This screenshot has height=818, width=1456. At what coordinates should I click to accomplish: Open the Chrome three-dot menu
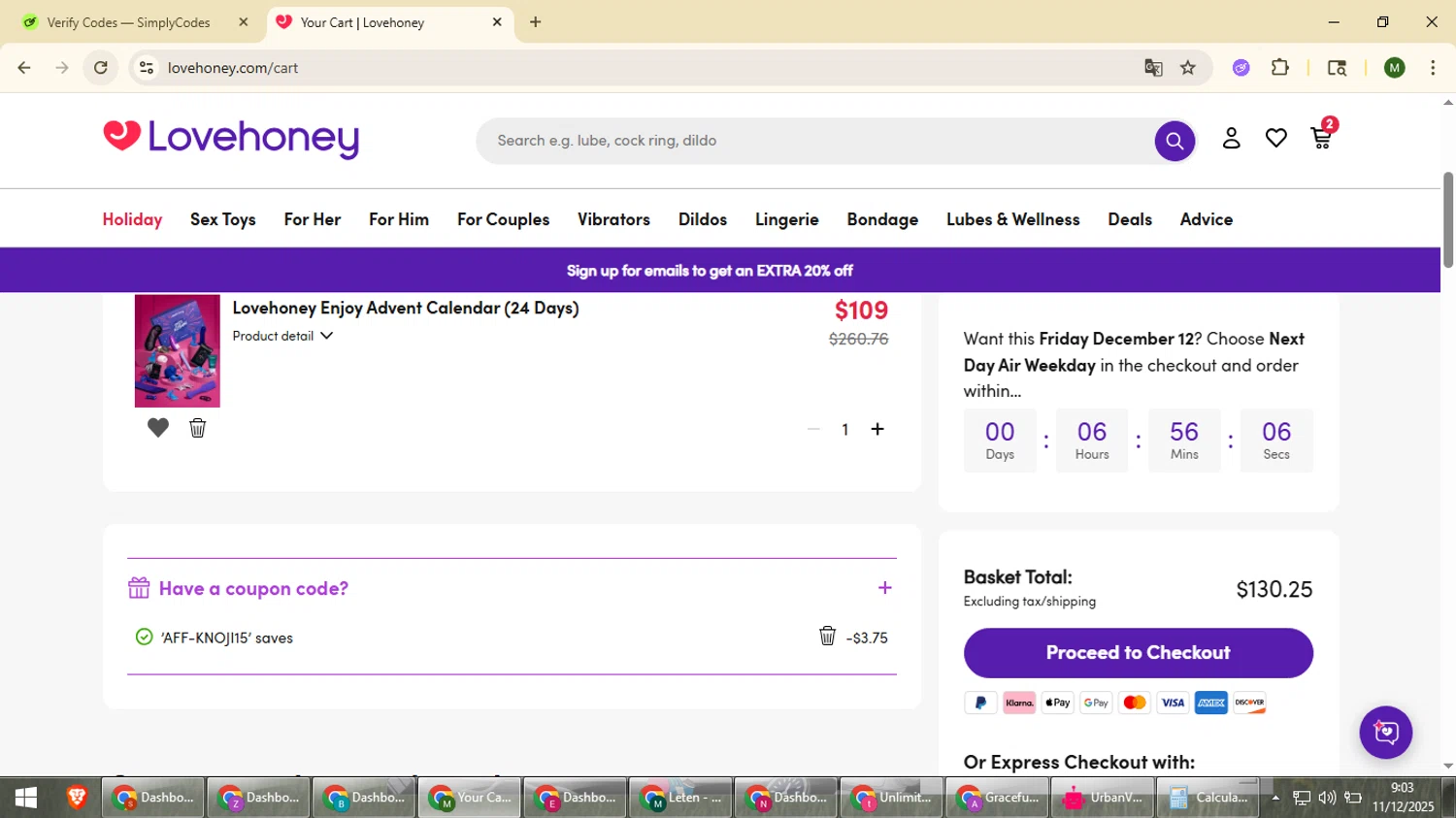point(1433,68)
